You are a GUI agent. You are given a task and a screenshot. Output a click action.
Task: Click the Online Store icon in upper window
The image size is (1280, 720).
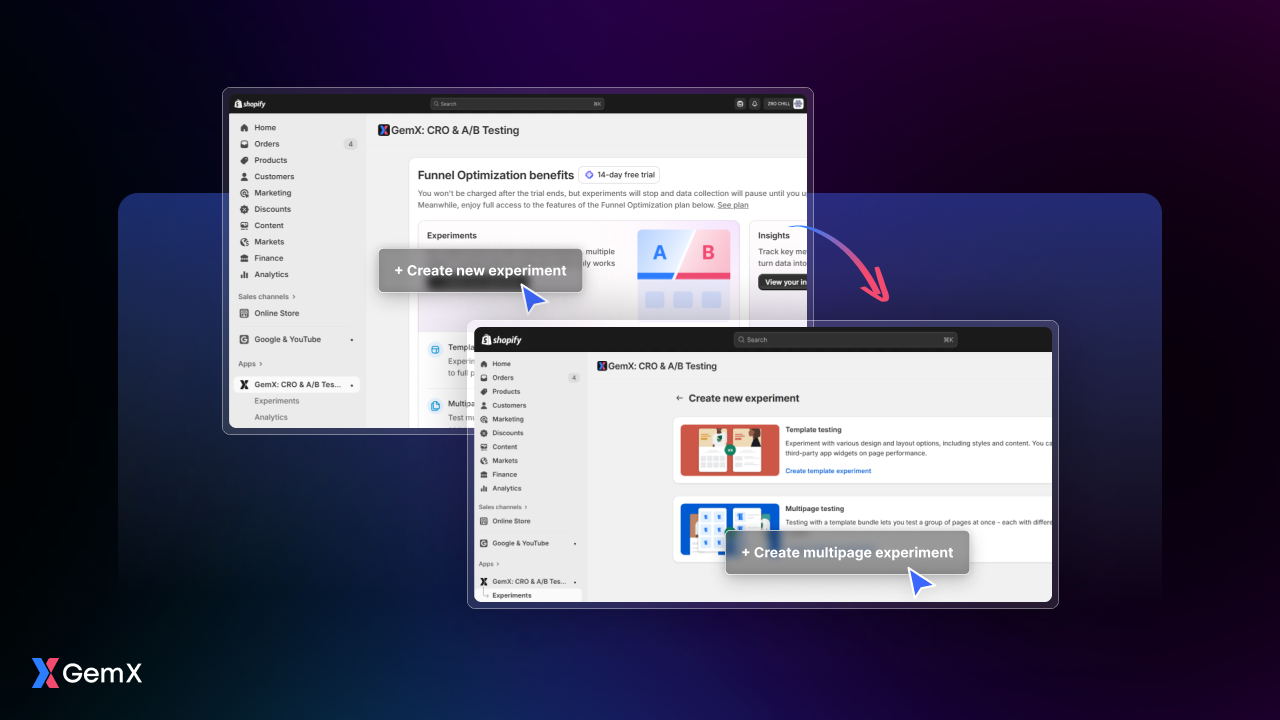[244, 313]
